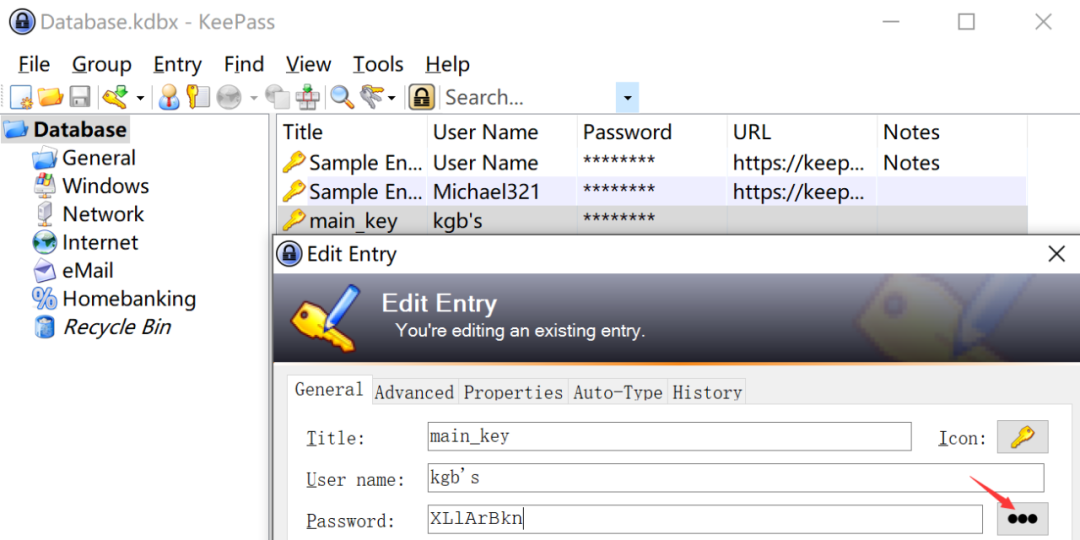The height and width of the screenshot is (540, 1080).
Task: Open the View menu
Action: pos(308,64)
